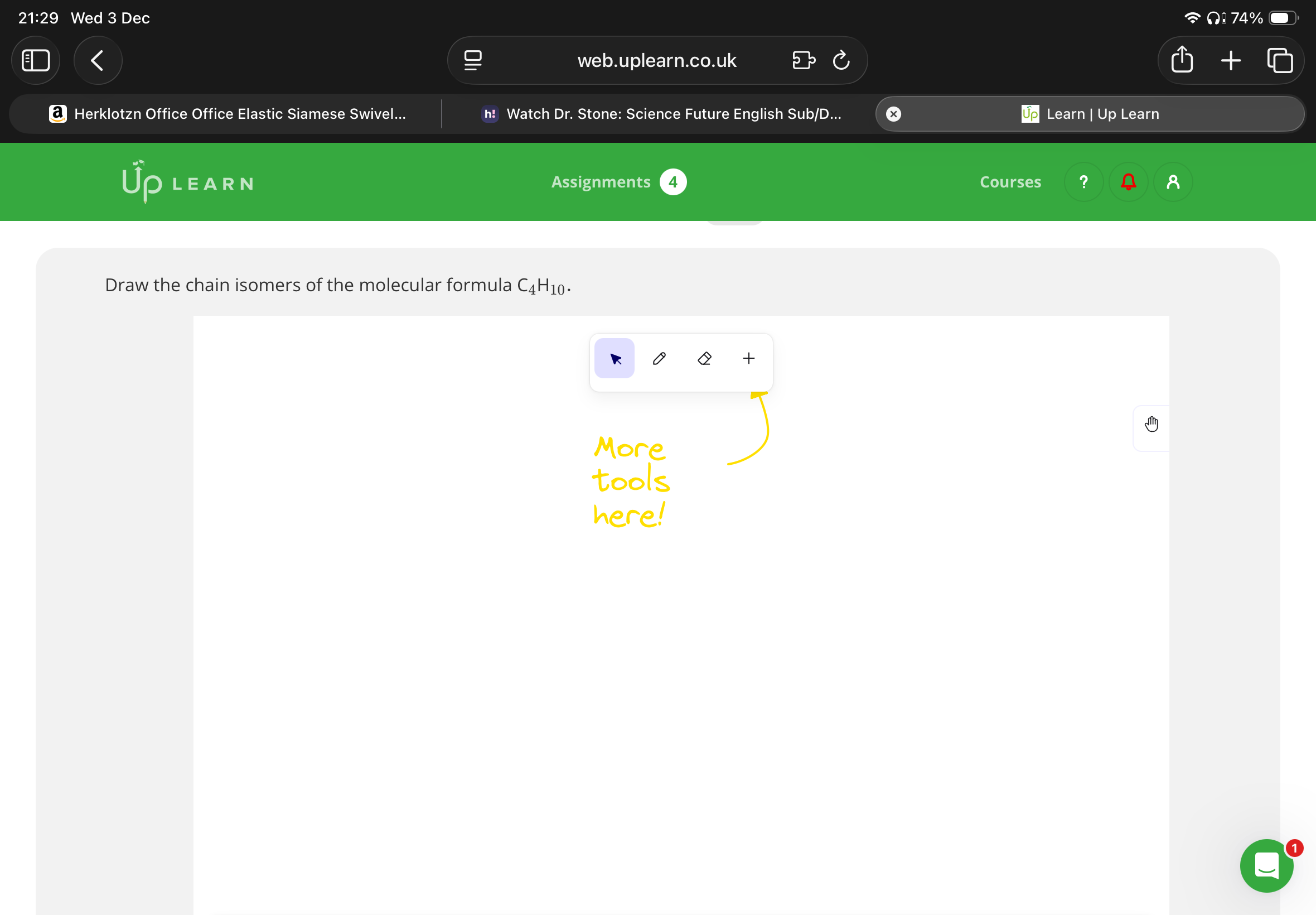Go back to previous page

(98, 60)
